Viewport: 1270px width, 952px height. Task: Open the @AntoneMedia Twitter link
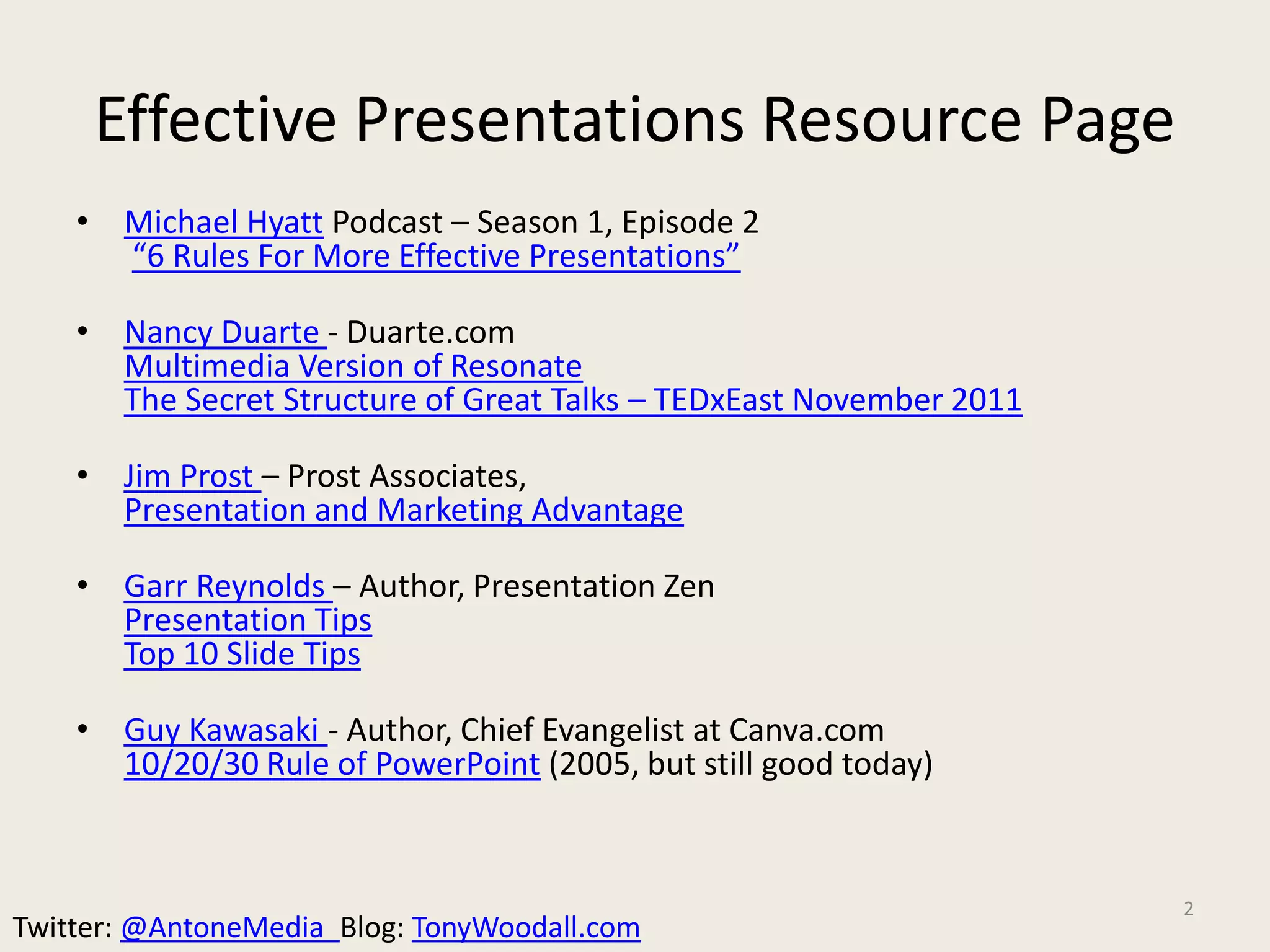coord(223,928)
